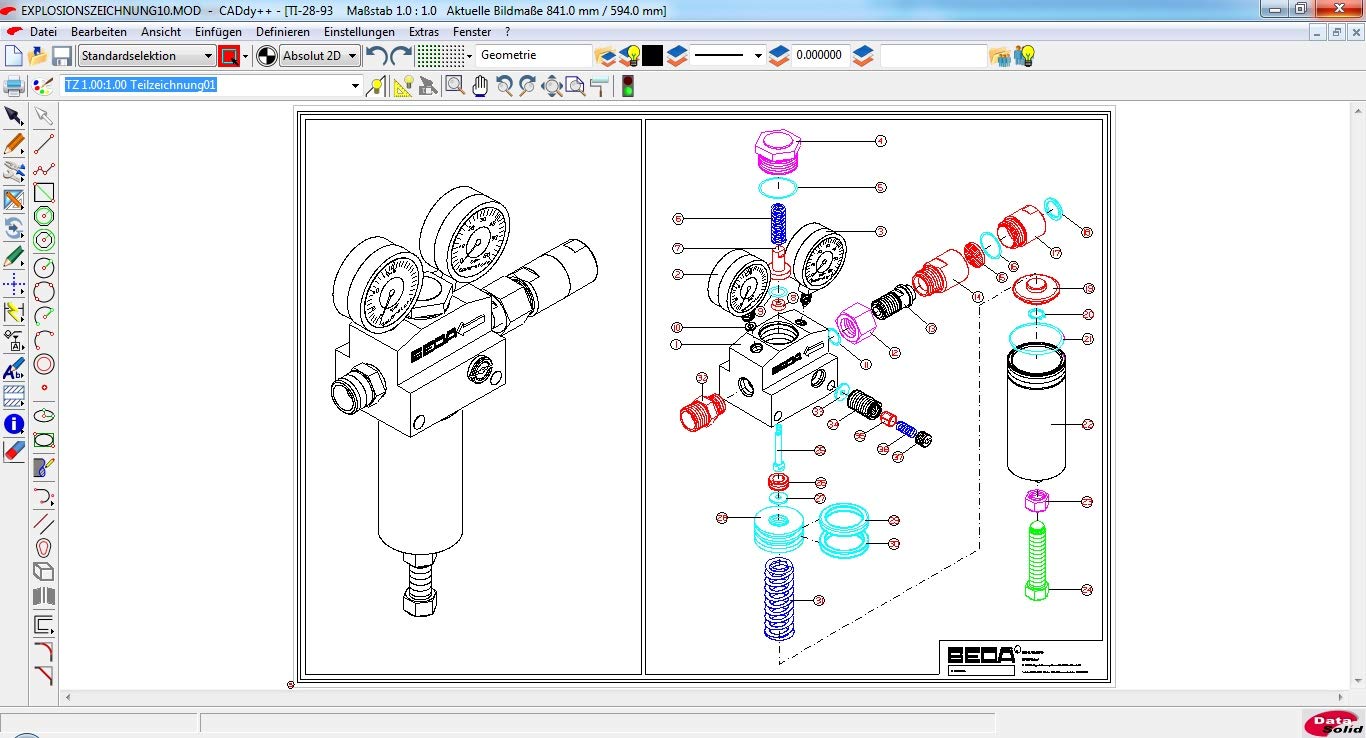
Task: Print the drawing with printer icon
Action: click(x=15, y=86)
